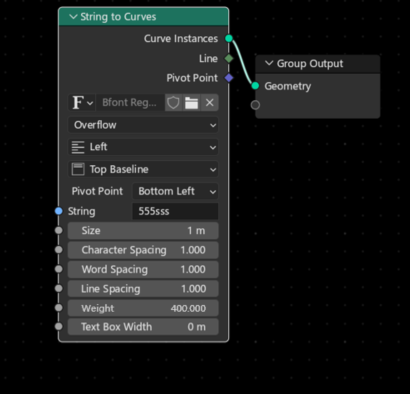Select the String to Curves node title
410x394 pixels.
(118, 17)
